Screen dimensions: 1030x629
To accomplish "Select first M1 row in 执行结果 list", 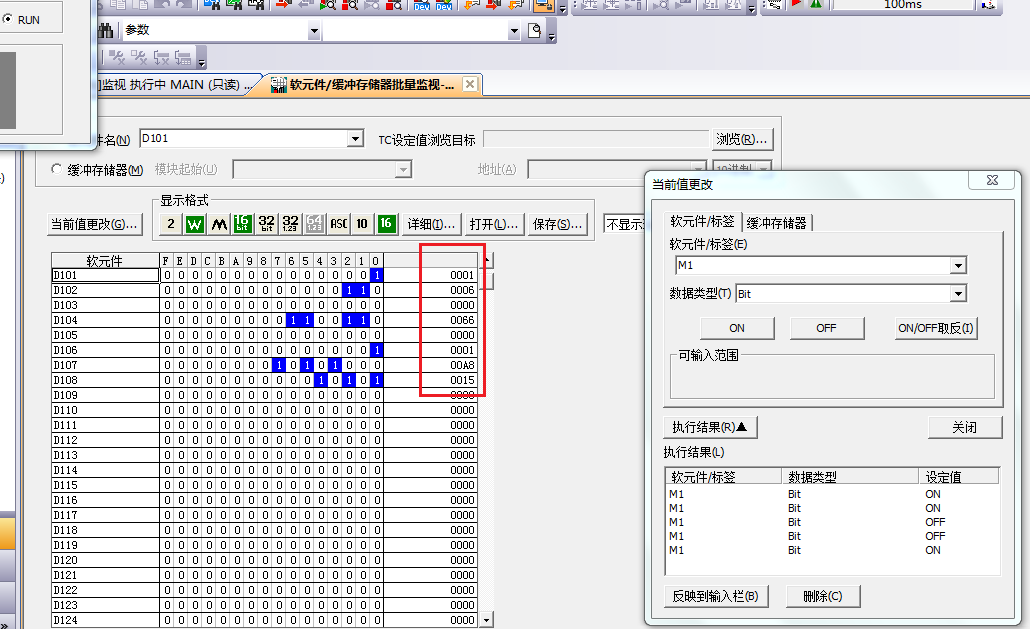I will (677, 494).
